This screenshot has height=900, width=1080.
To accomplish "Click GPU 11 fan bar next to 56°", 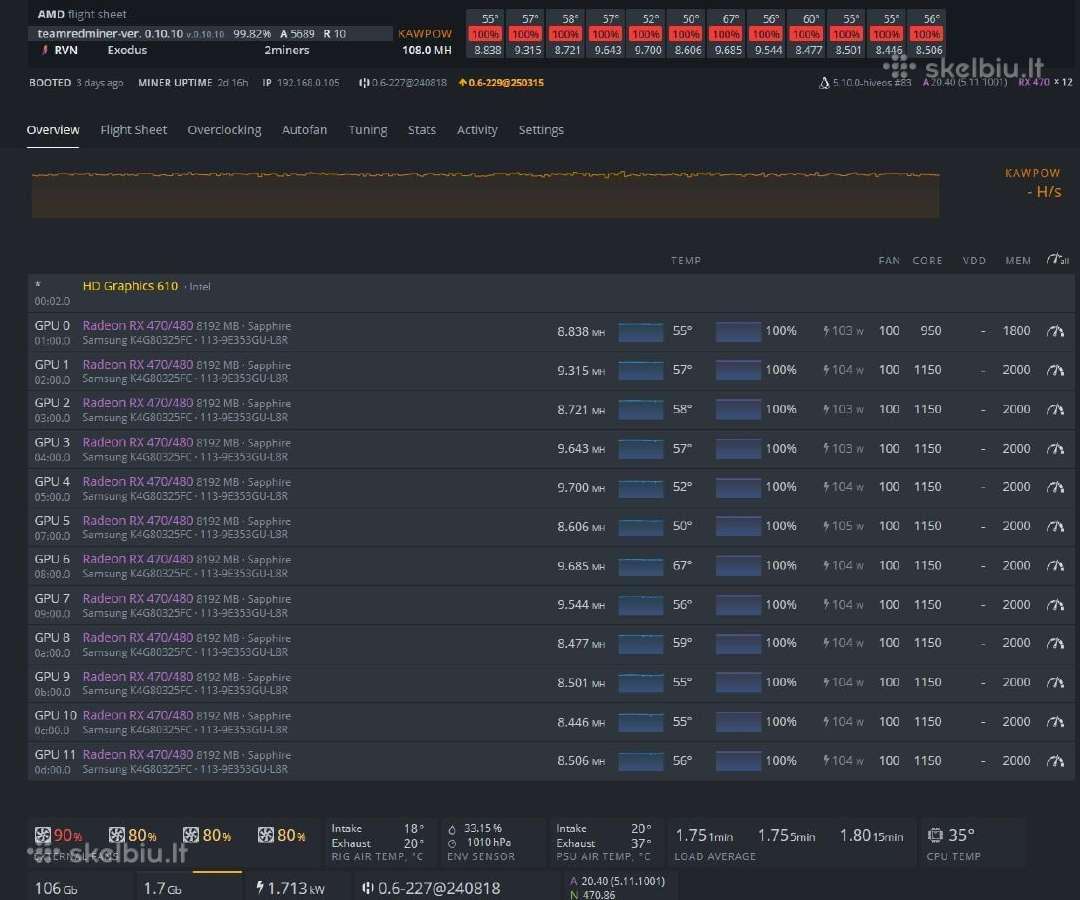I will 738,761.
